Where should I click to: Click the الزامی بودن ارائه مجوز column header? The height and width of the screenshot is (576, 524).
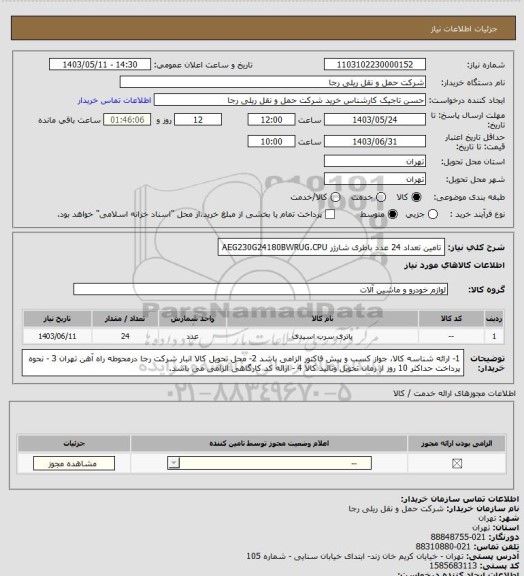click(x=456, y=443)
